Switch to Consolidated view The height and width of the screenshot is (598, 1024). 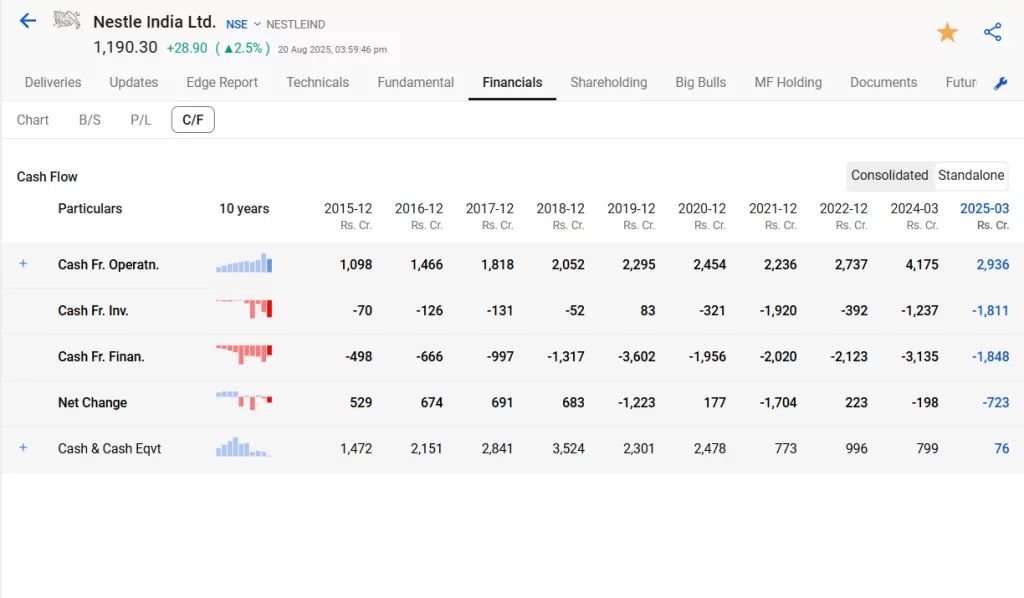[889, 175]
